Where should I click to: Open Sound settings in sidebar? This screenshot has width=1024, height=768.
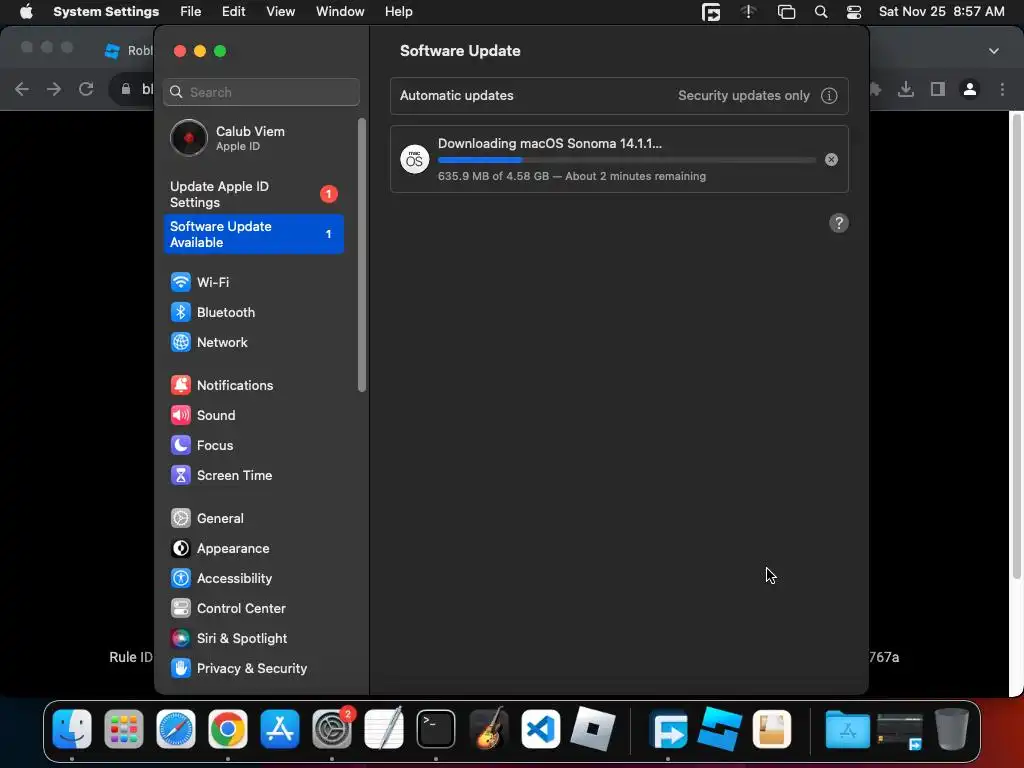point(253,415)
